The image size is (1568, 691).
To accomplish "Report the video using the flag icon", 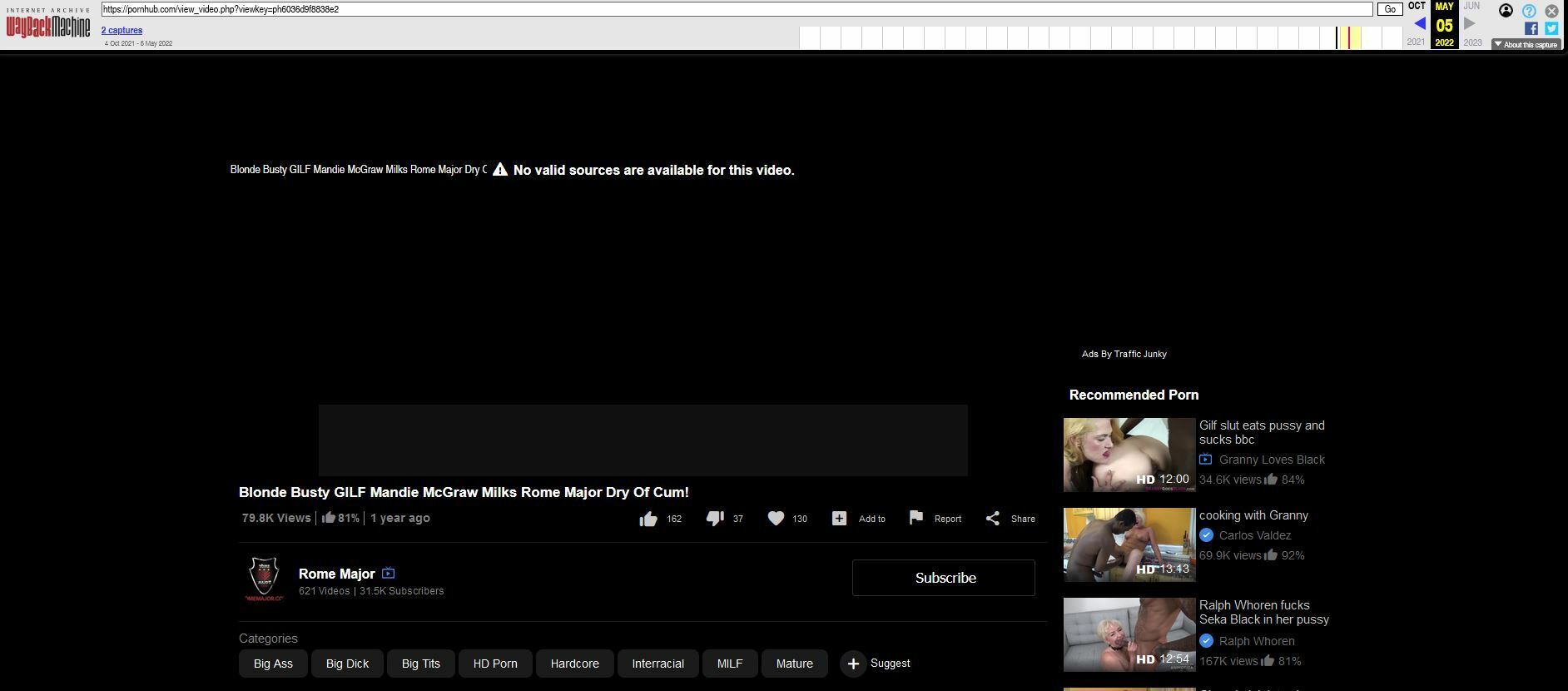I will [916, 518].
